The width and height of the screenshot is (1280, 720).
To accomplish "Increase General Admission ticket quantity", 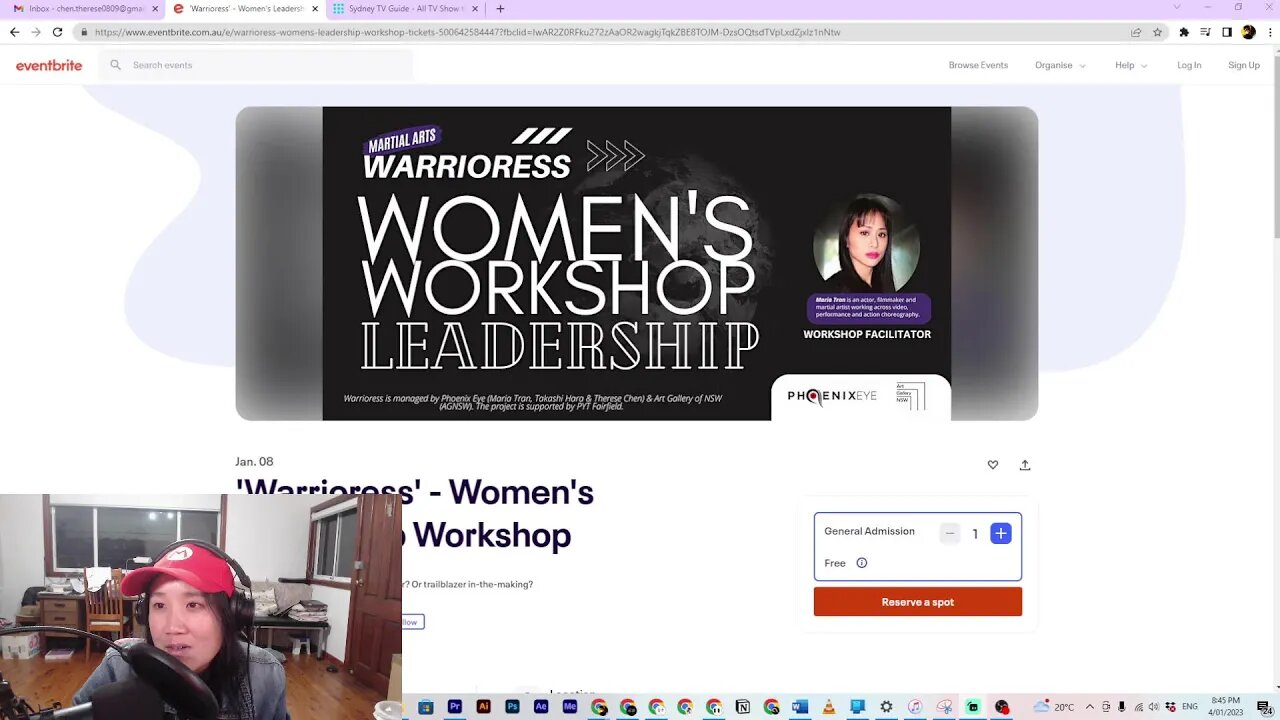I will click(x=1001, y=534).
